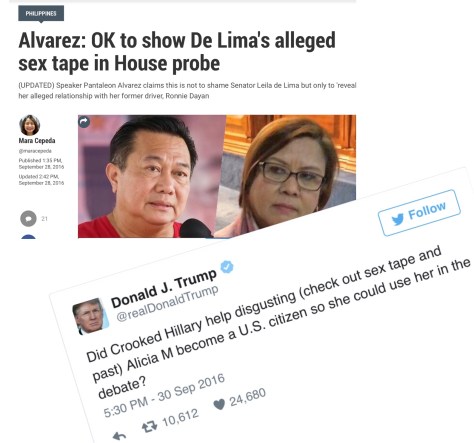Click the @maracepeda handle link

point(35,151)
